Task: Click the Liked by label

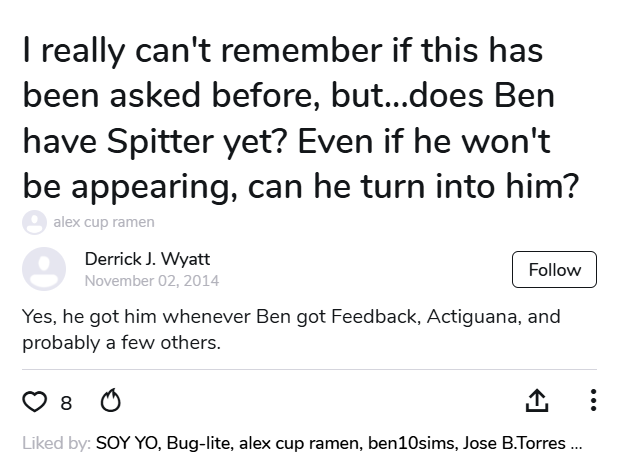Action: (57, 442)
